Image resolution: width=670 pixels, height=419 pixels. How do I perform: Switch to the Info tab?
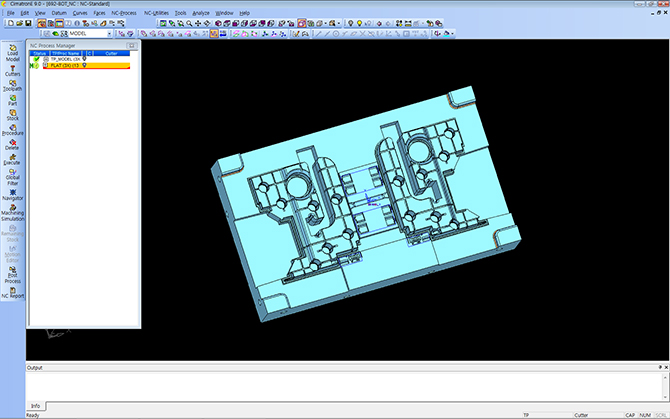[x=36, y=405]
